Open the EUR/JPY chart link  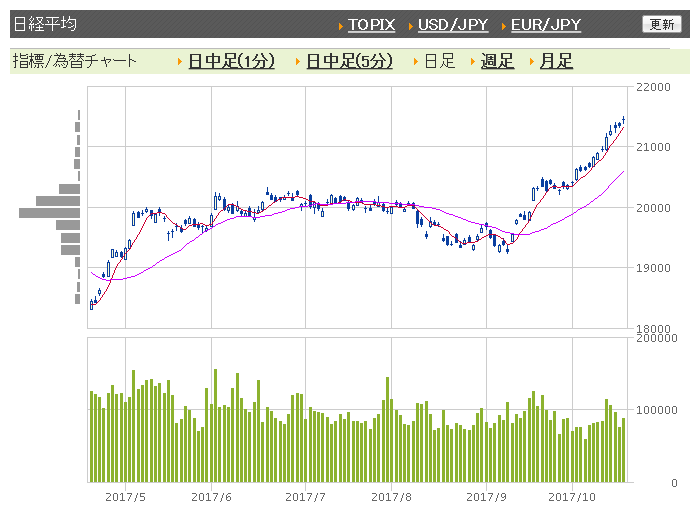[x=546, y=25]
